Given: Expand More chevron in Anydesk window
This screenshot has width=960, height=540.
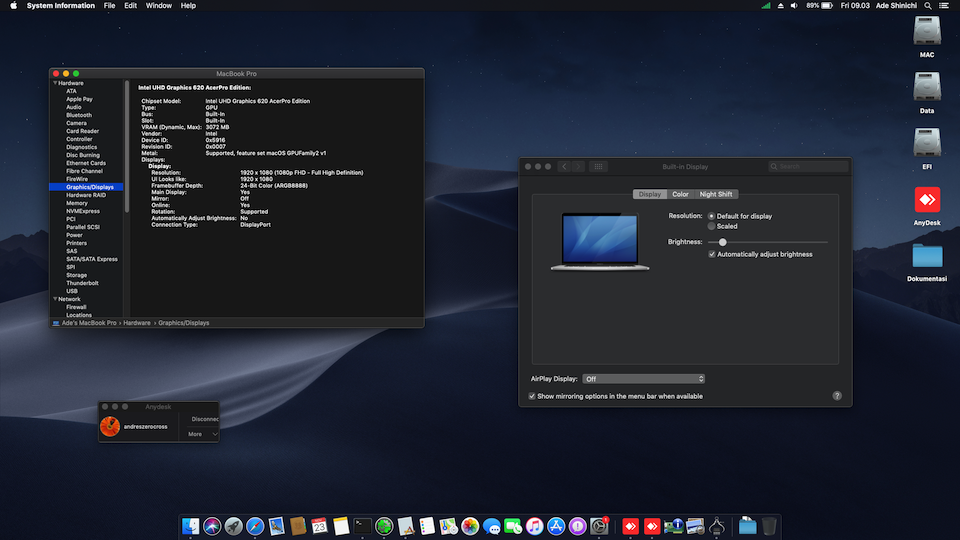Looking at the screenshot, I should pos(215,434).
